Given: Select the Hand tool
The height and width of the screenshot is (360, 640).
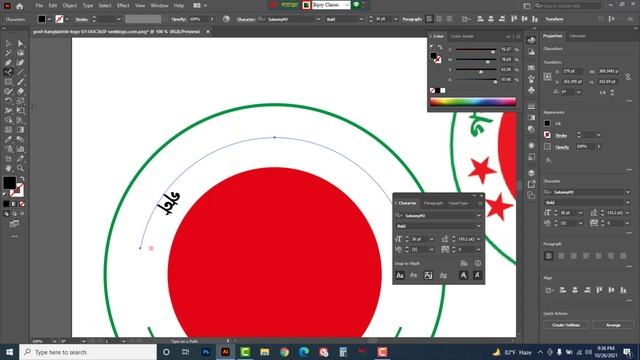Looking at the screenshot, I should point(8,168).
